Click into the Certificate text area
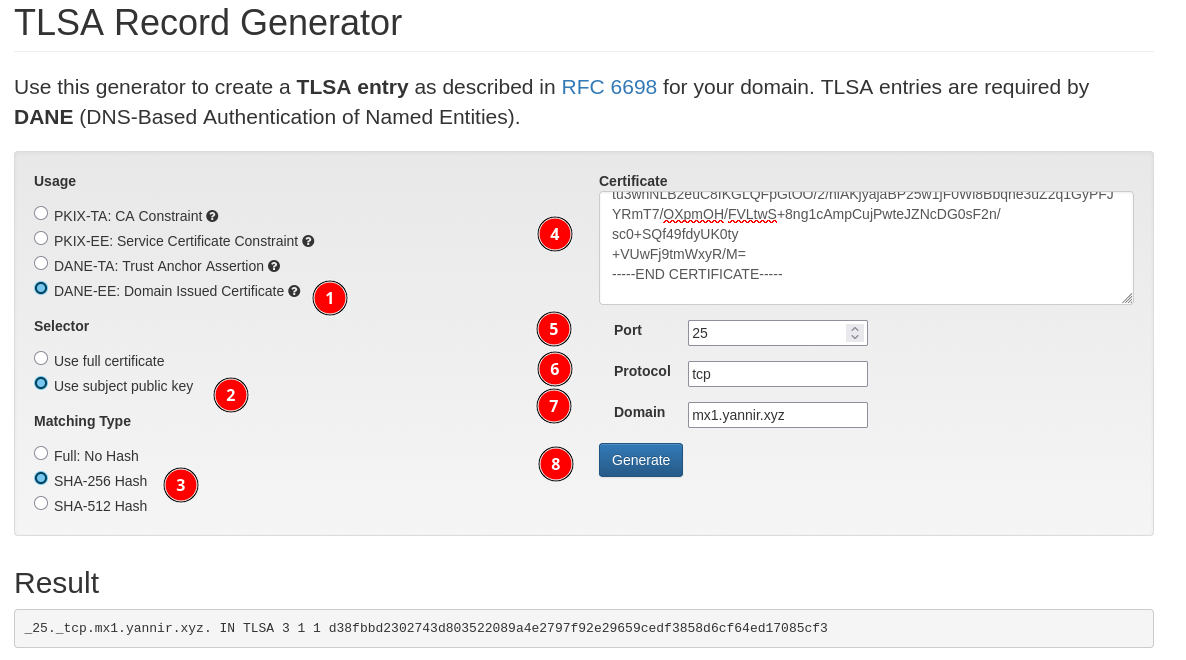 pos(865,248)
